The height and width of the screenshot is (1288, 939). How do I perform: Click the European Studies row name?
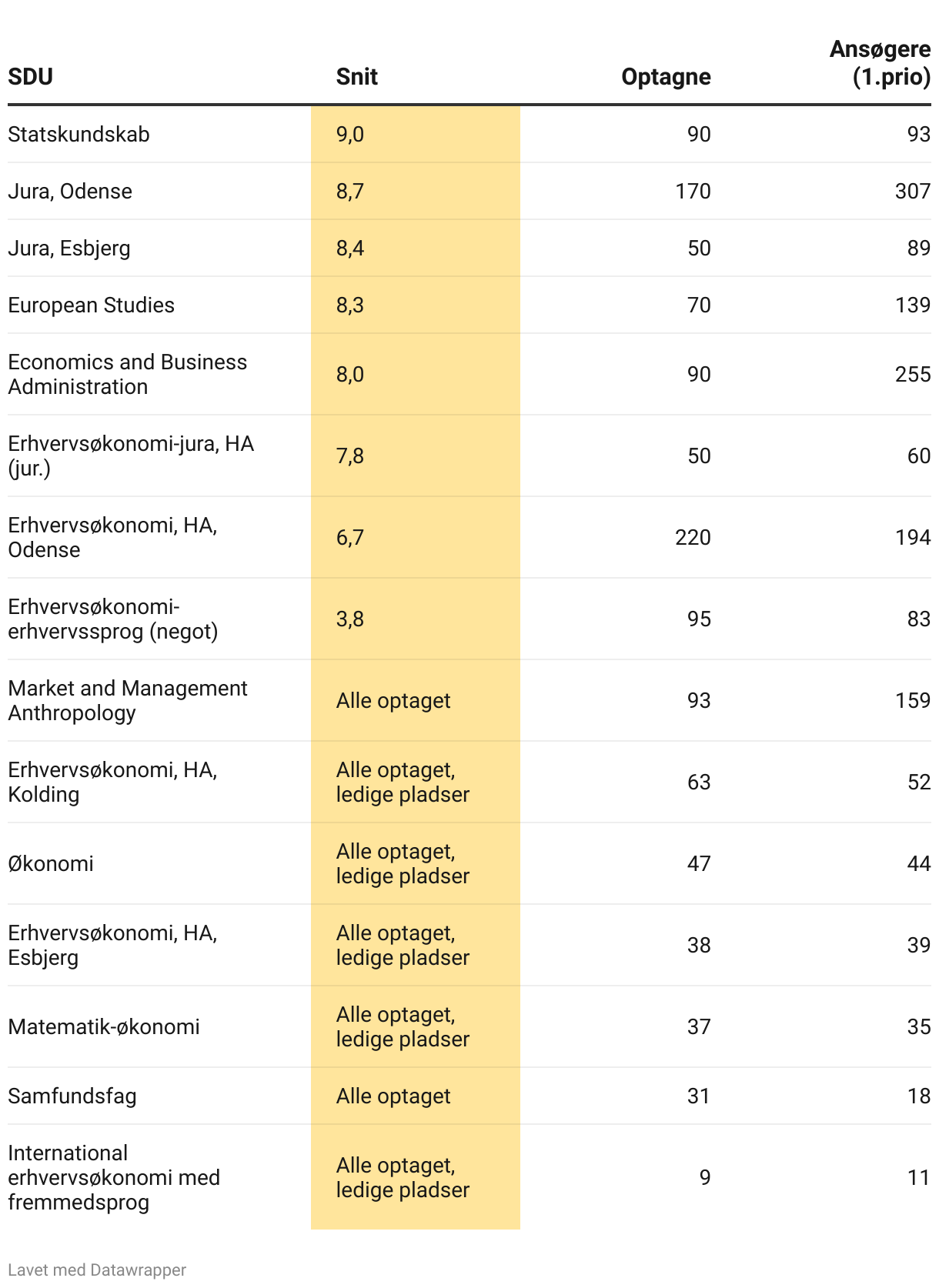click(x=91, y=305)
